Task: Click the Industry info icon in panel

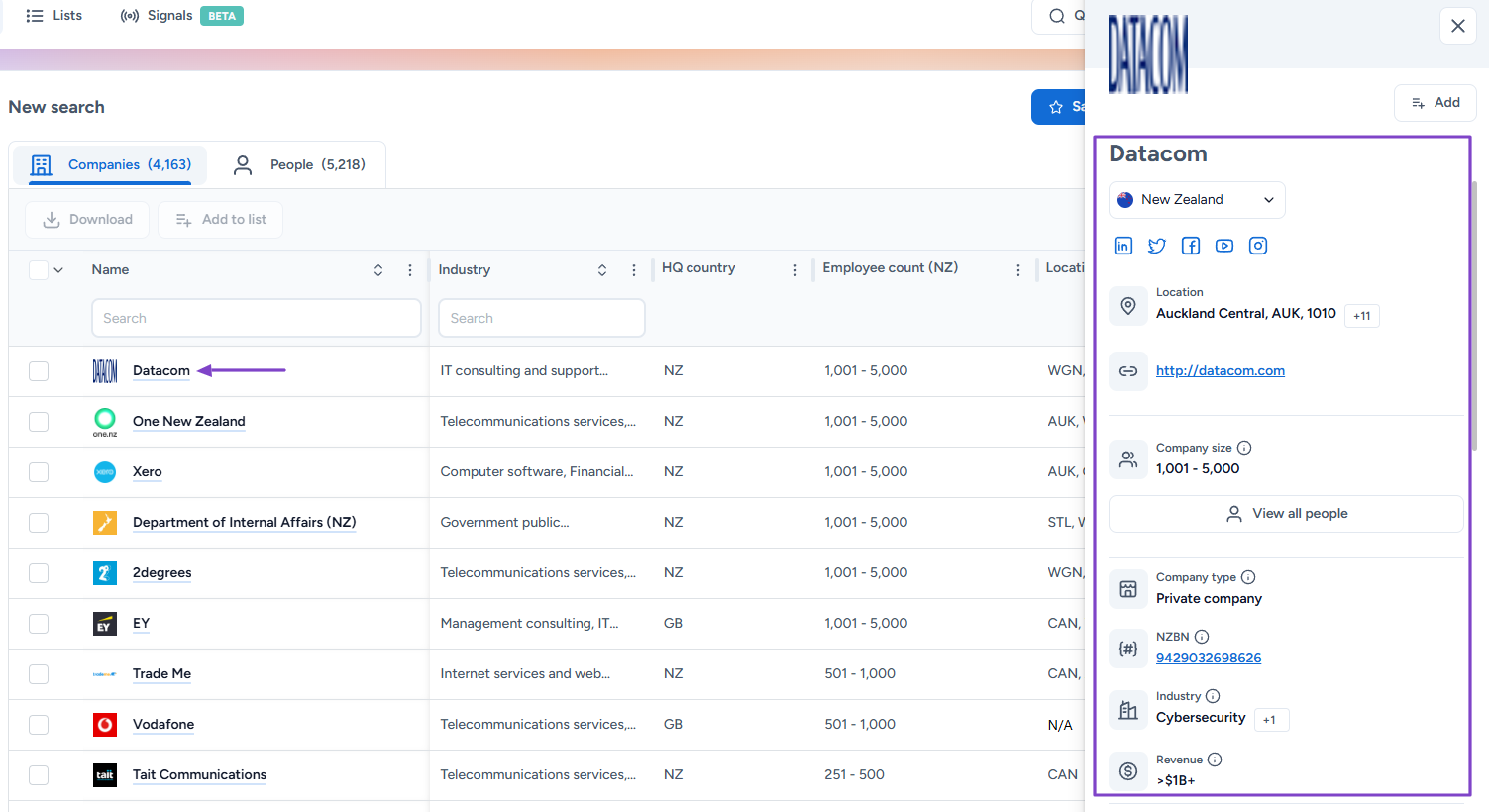Action: (1213, 696)
